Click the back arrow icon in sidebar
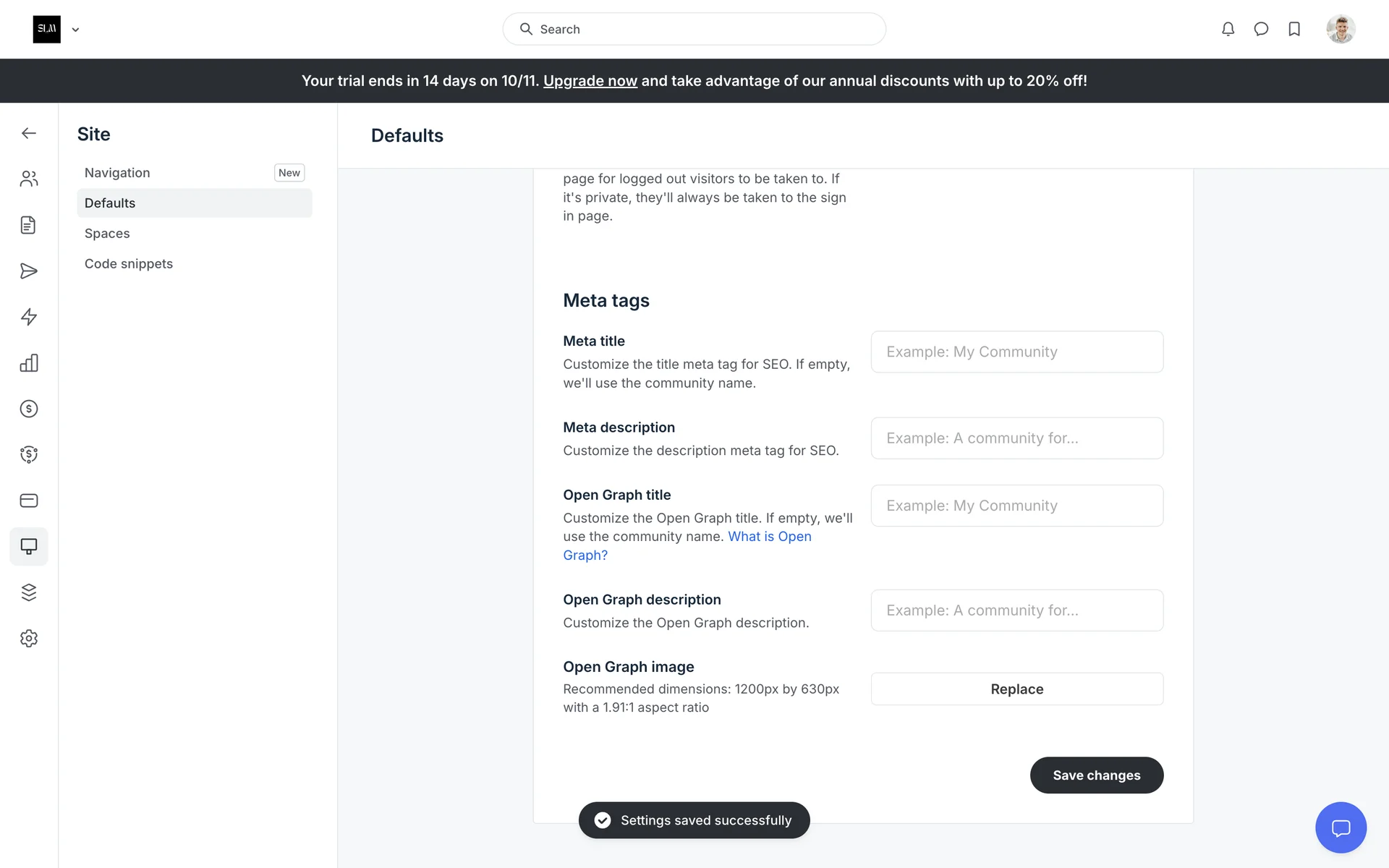Screen dimensions: 1389x868 (29, 133)
